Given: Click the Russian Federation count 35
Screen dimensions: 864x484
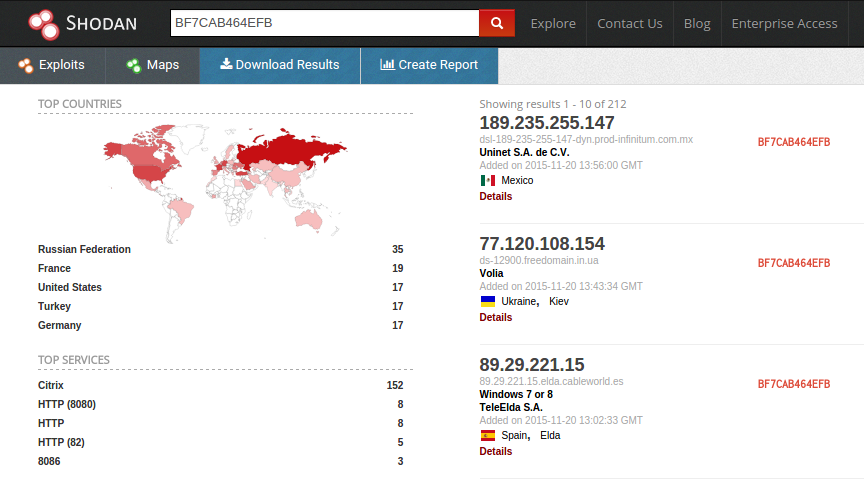Looking at the screenshot, I should pyautogui.click(x=398, y=249).
